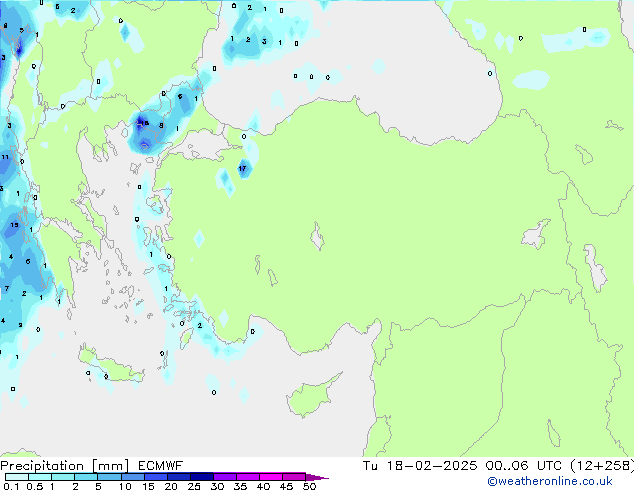Click the 15–20 mm legend color box
Screen dimensions: 634x490
[x=155, y=477]
